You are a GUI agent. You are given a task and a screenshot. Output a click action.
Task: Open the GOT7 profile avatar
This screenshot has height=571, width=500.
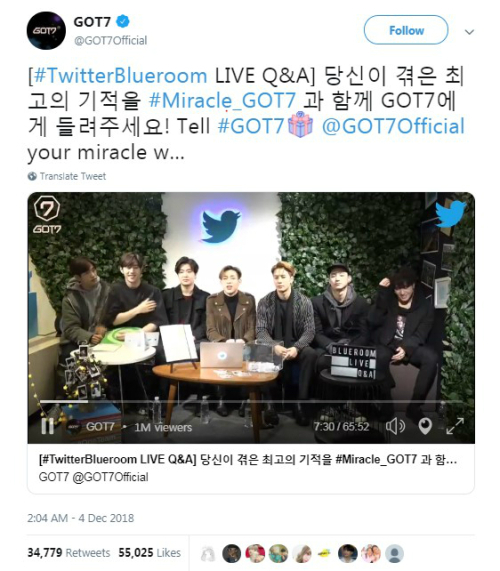[46, 31]
